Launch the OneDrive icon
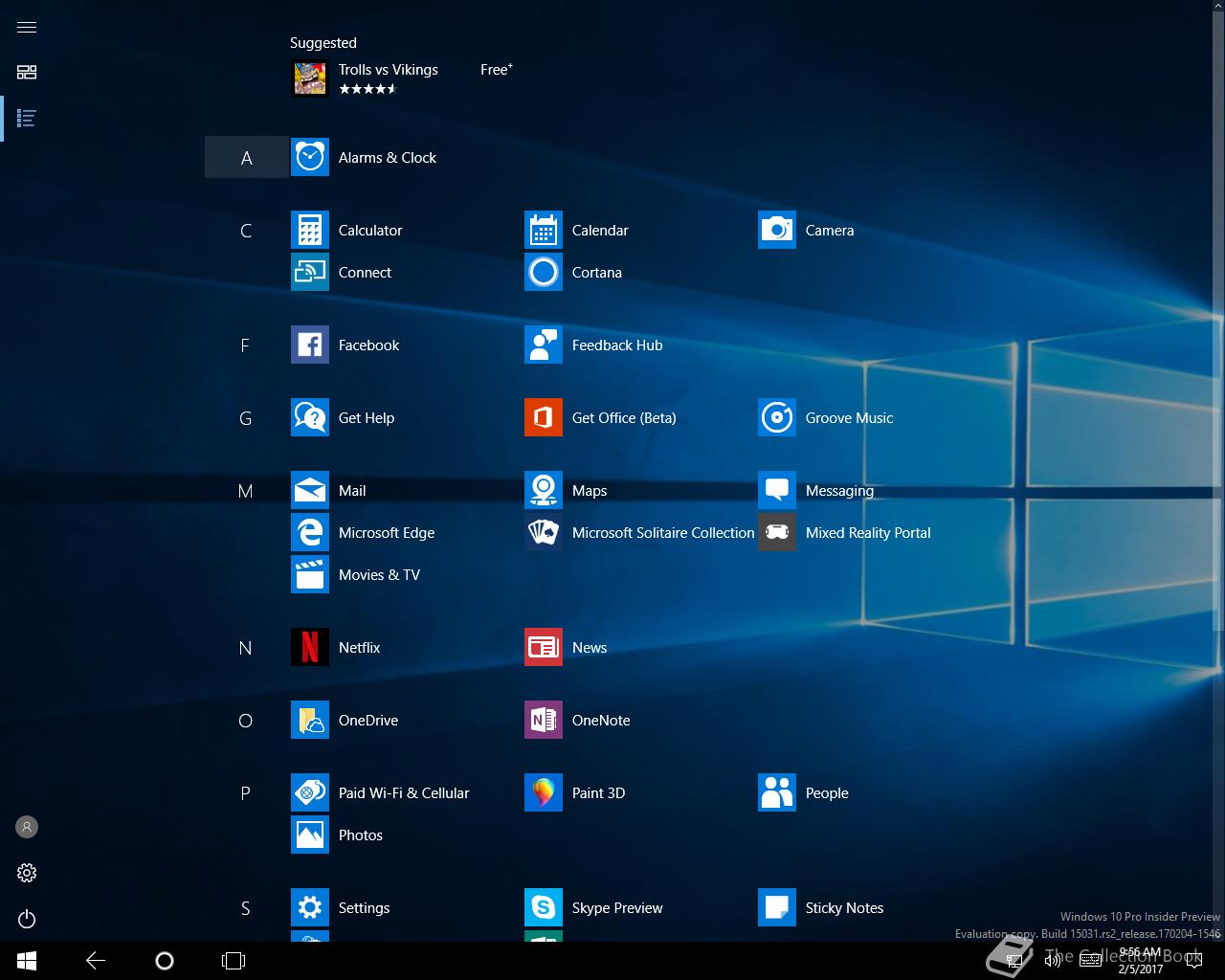The height and width of the screenshot is (980, 1225). point(310,720)
